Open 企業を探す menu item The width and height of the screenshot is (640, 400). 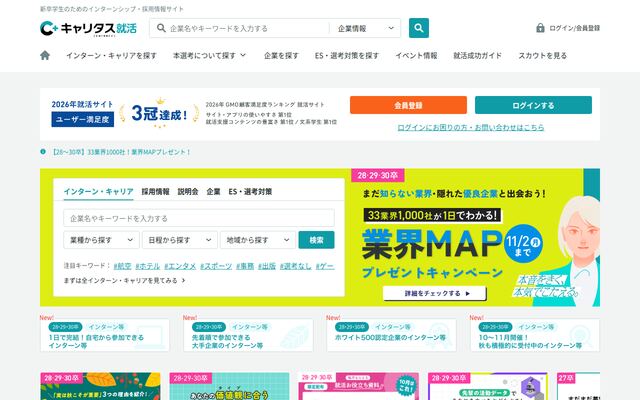coord(281,56)
